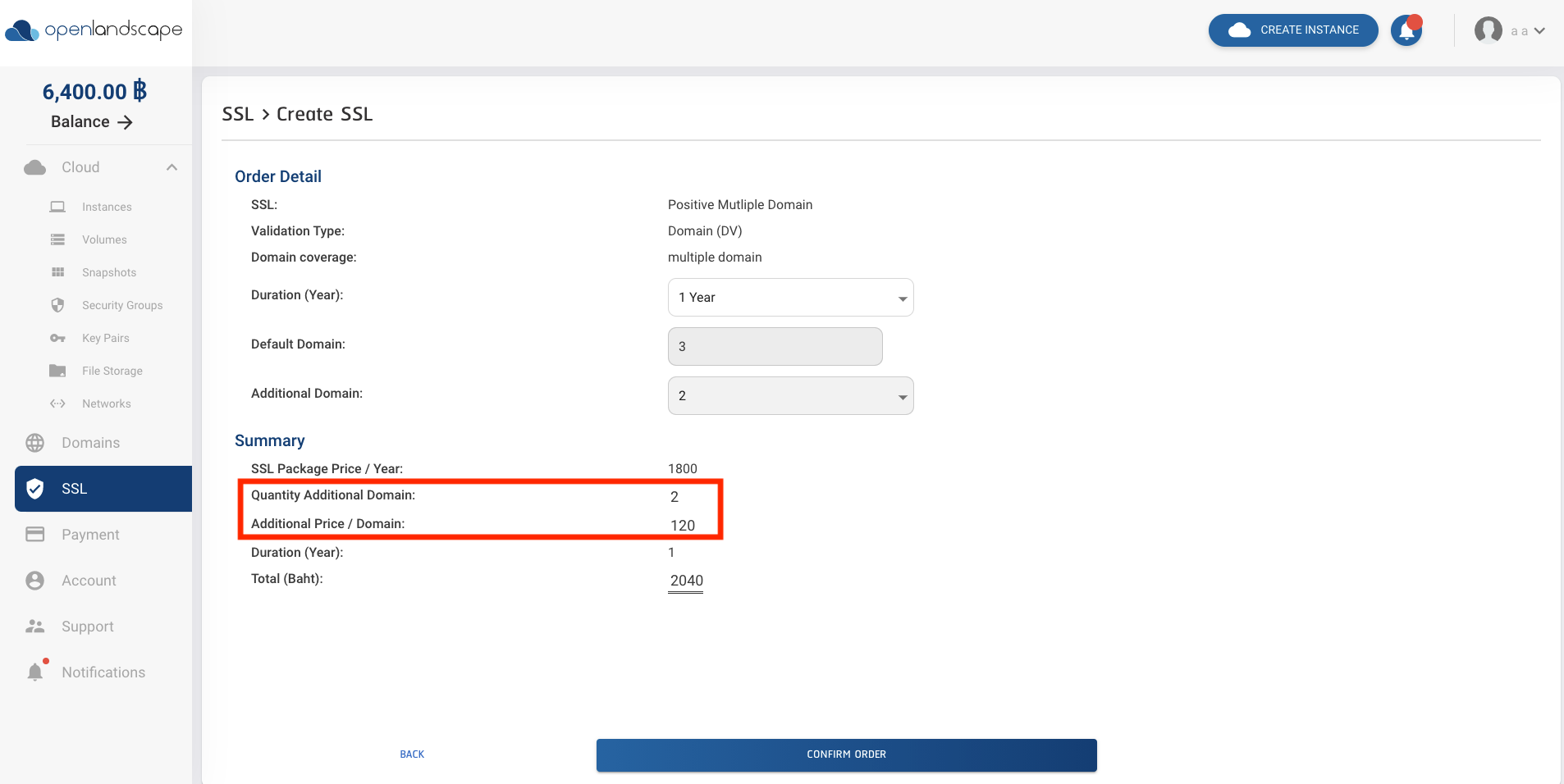Click the Snapshots grid icon
Screen dimensions: 1564x784
pyautogui.click(x=57, y=272)
